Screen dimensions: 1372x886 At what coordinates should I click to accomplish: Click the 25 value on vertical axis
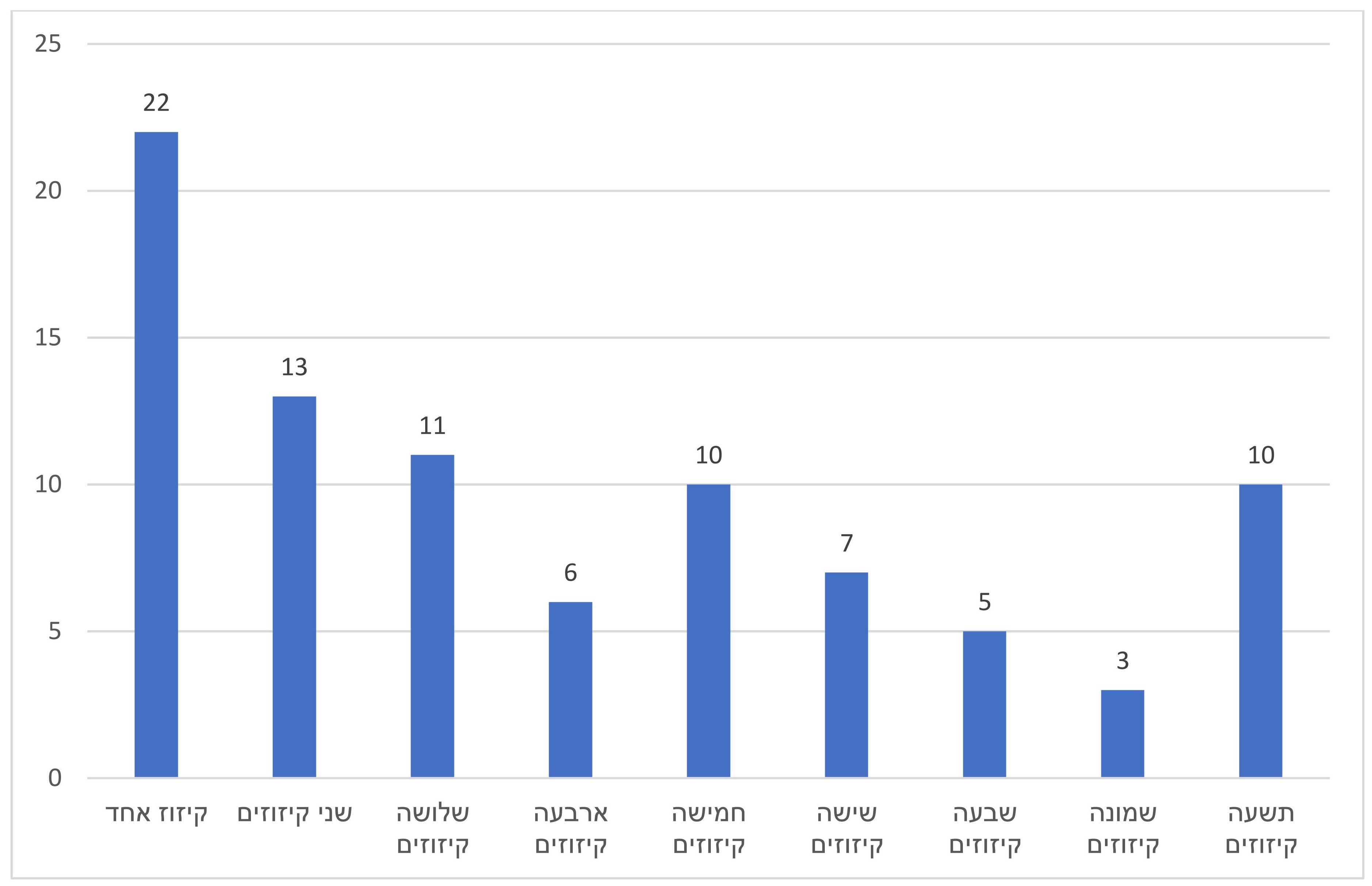(x=48, y=44)
